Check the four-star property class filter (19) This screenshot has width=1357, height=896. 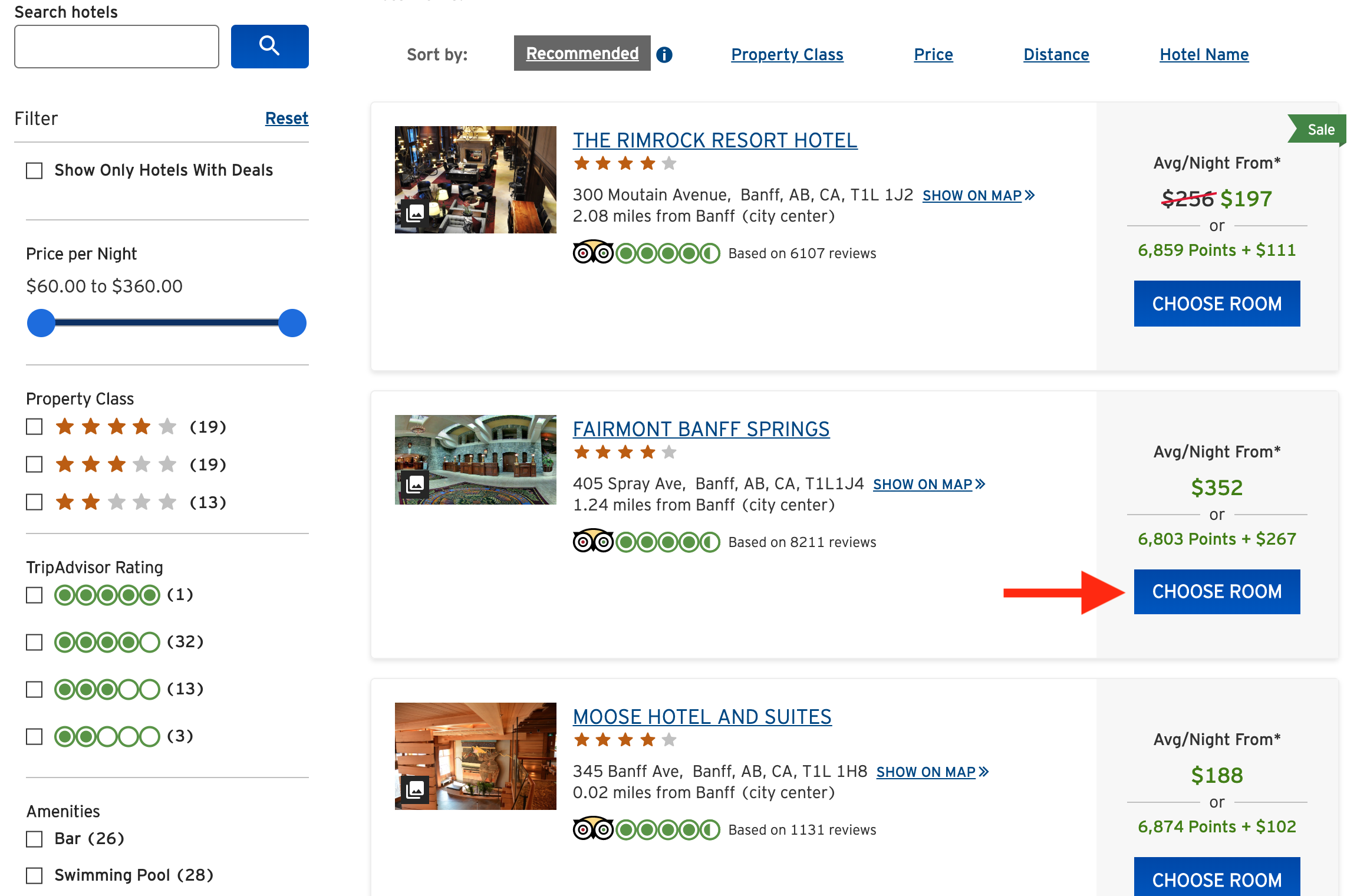(x=34, y=427)
